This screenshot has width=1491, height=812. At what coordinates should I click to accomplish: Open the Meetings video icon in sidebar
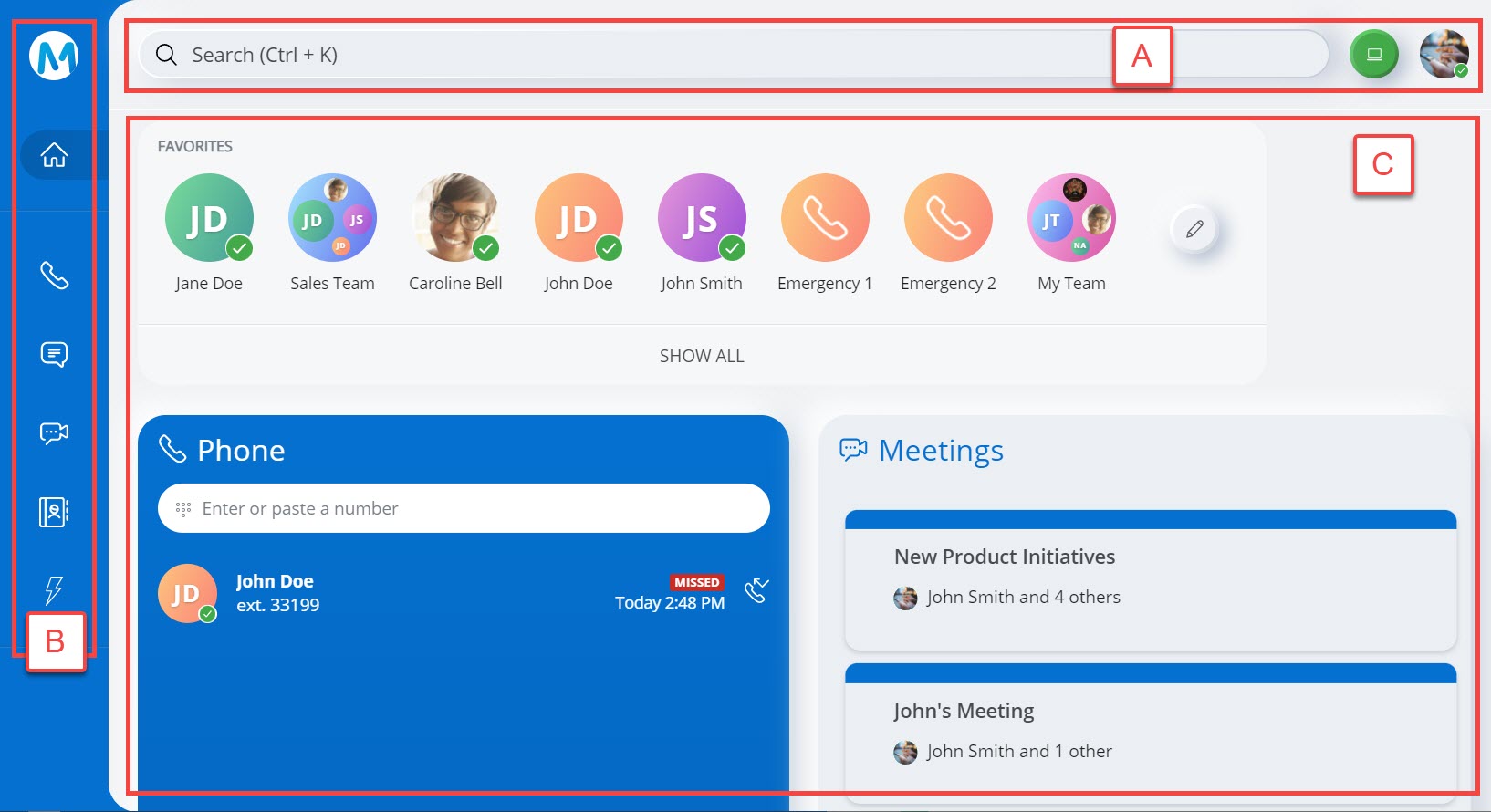click(x=55, y=432)
